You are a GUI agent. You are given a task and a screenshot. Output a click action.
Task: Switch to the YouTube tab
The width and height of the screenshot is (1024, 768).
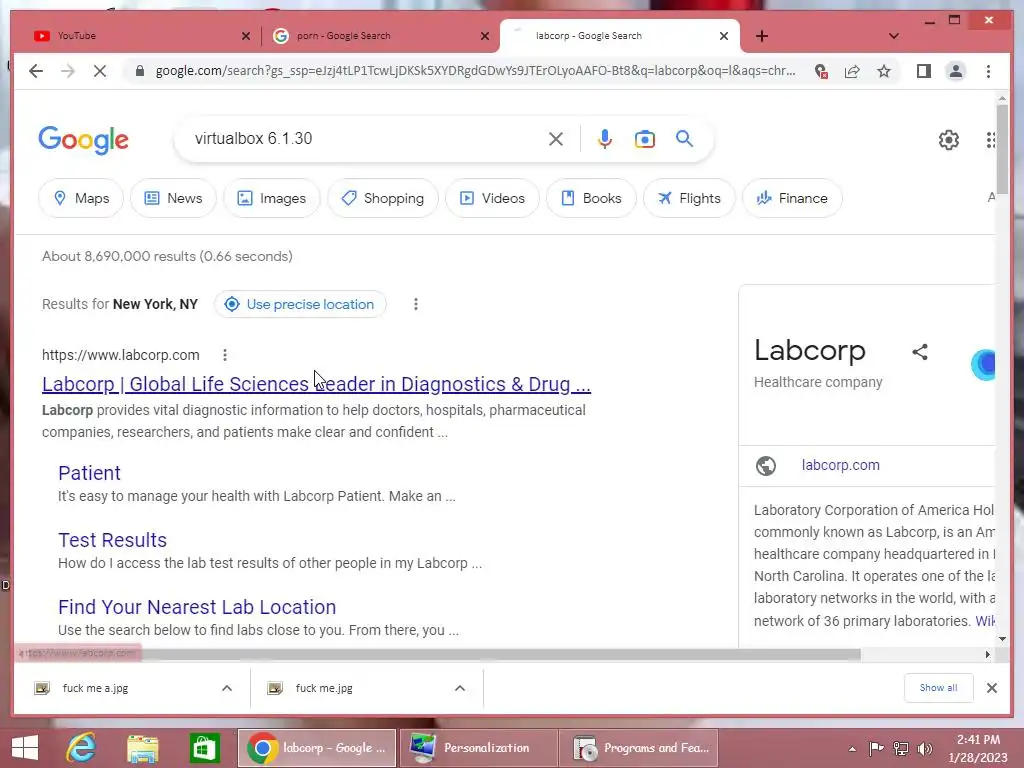pyautogui.click(x=137, y=36)
